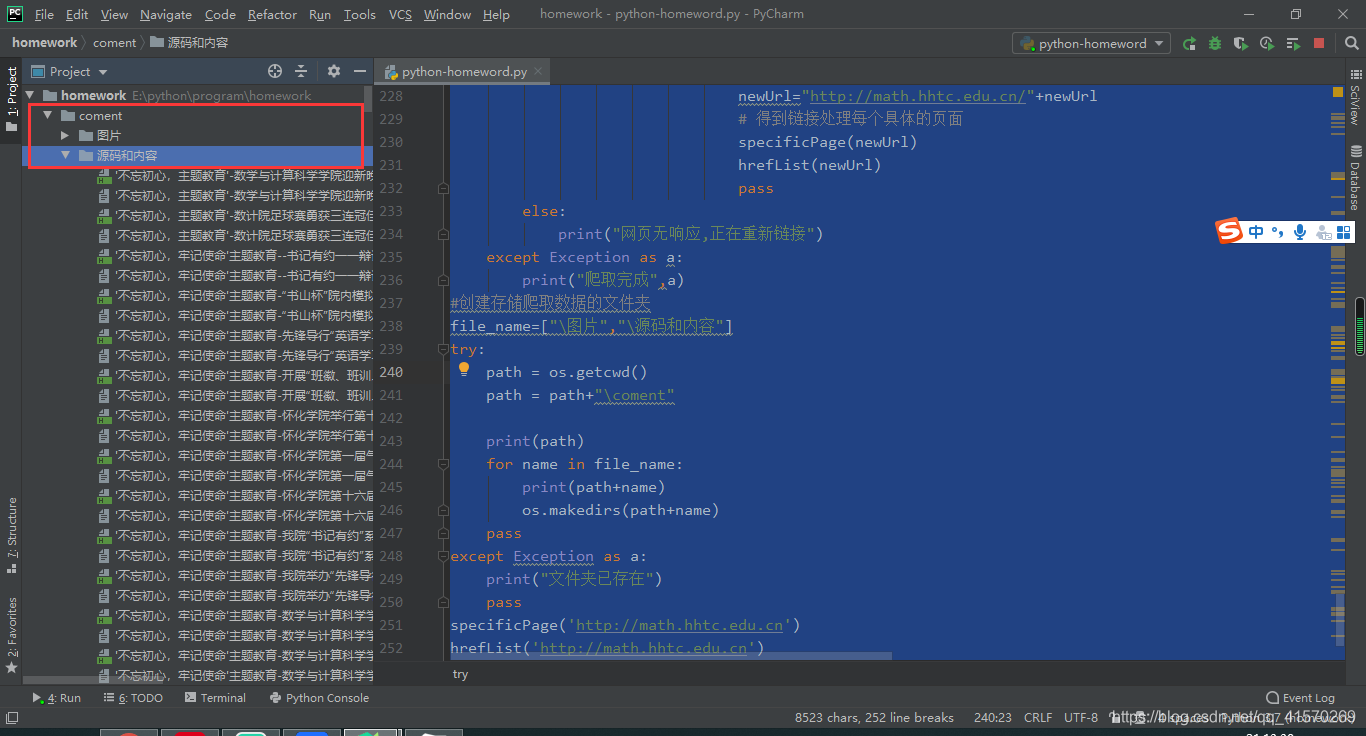Image resolution: width=1366 pixels, height=736 pixels.
Task: Click the Sogou input method S logo
Action: click(1229, 231)
